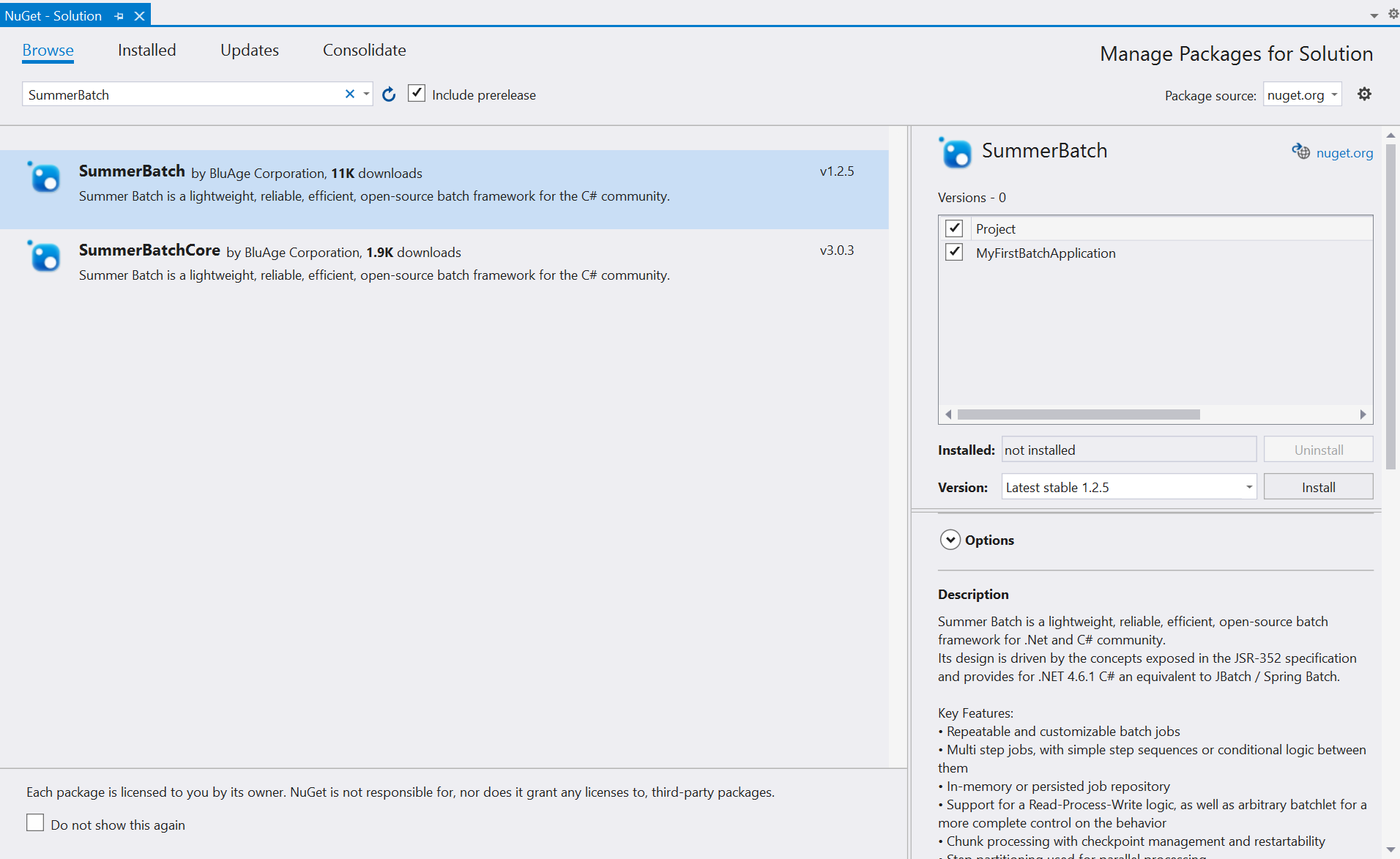1400x859 pixels.
Task: Click the Uninstall button
Action: [1318, 450]
